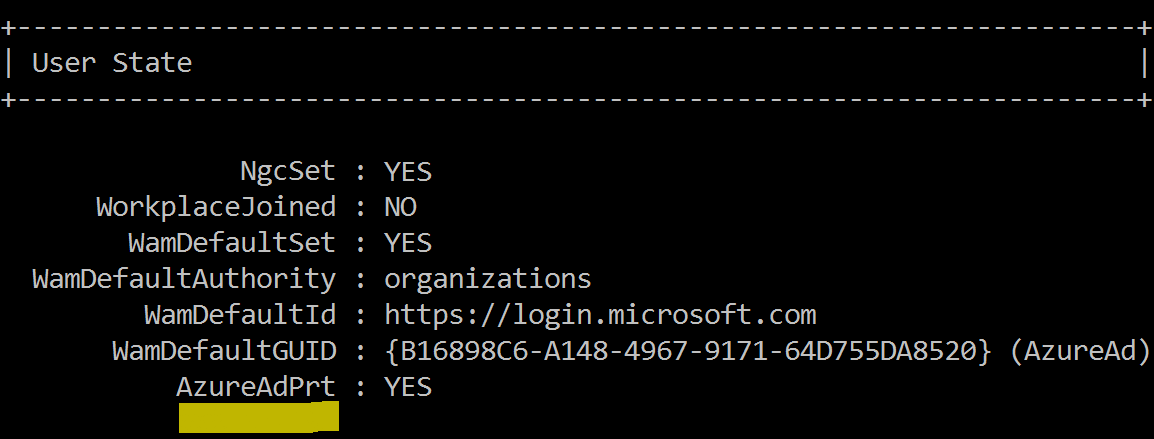1154x439 pixels.
Task: Click the NgcSet label
Action: (288, 172)
